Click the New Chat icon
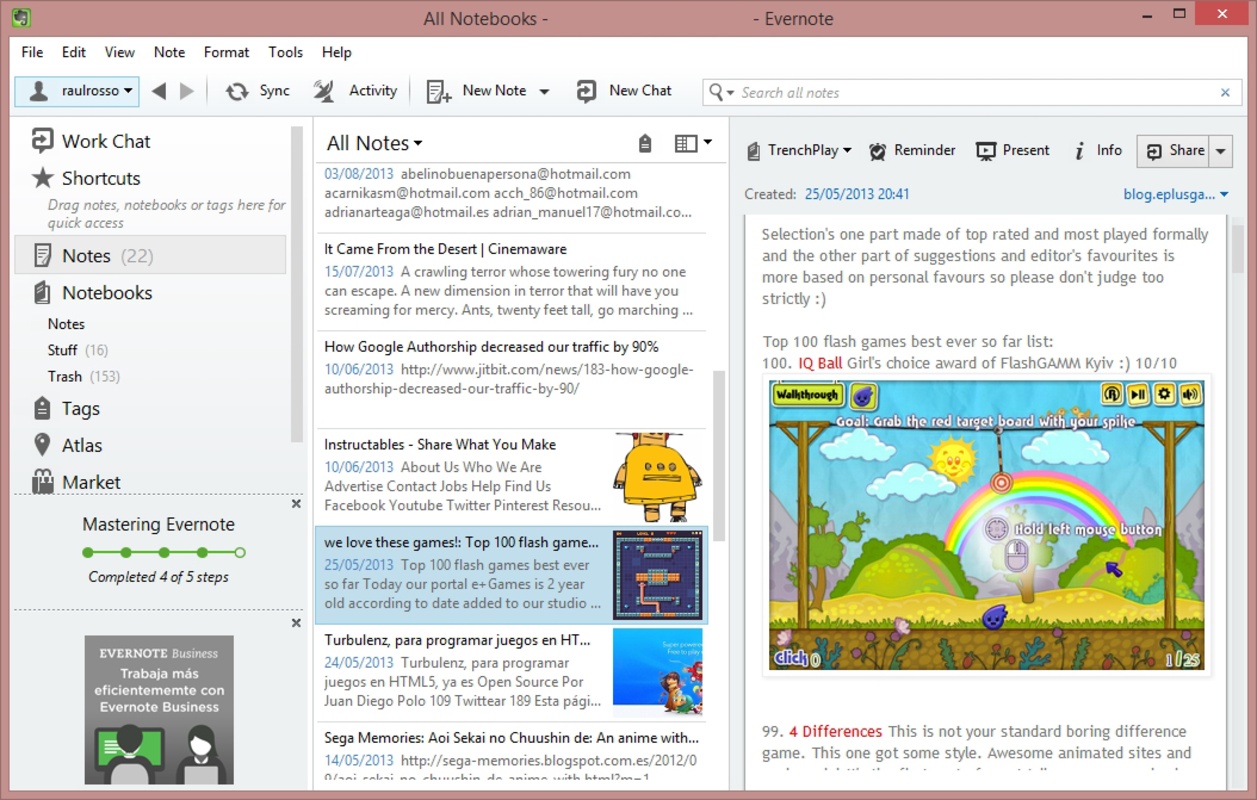This screenshot has width=1257, height=800. click(586, 91)
